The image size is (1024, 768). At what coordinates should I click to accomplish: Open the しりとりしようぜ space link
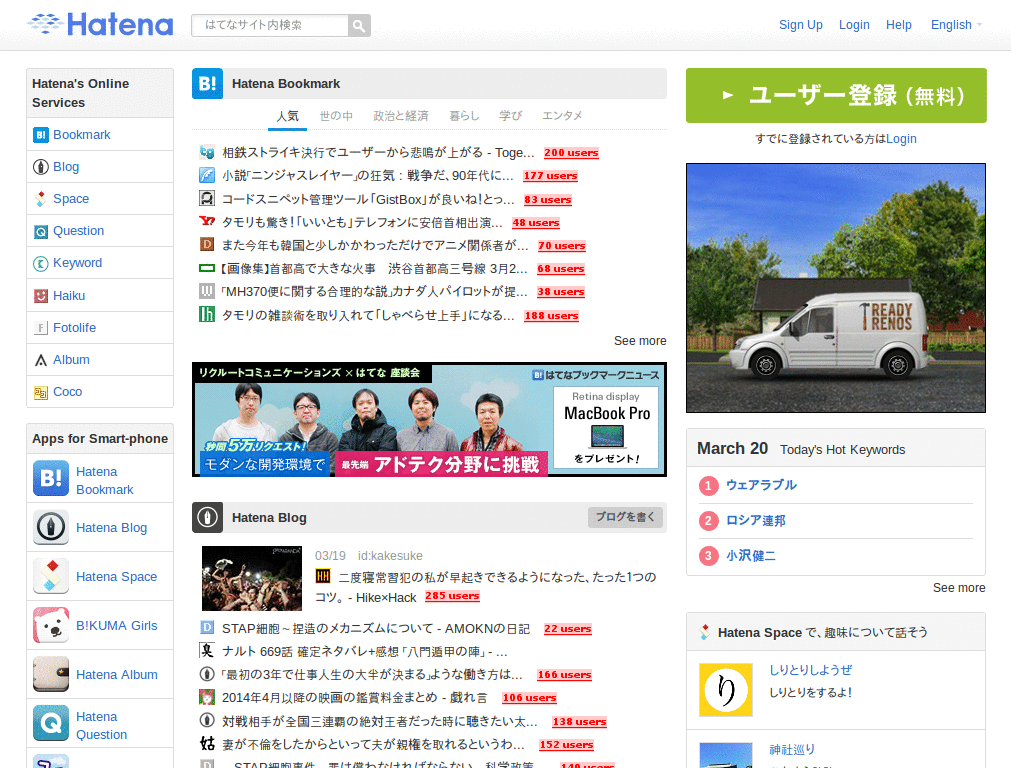pos(810,670)
